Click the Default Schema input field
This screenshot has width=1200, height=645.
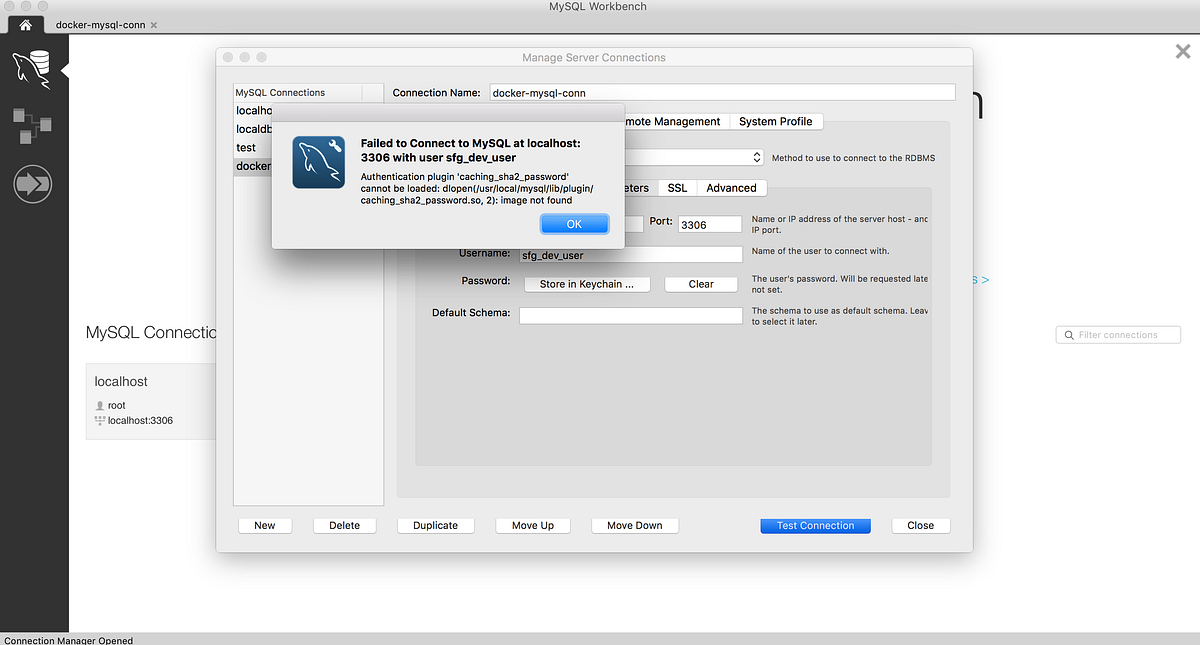point(631,315)
